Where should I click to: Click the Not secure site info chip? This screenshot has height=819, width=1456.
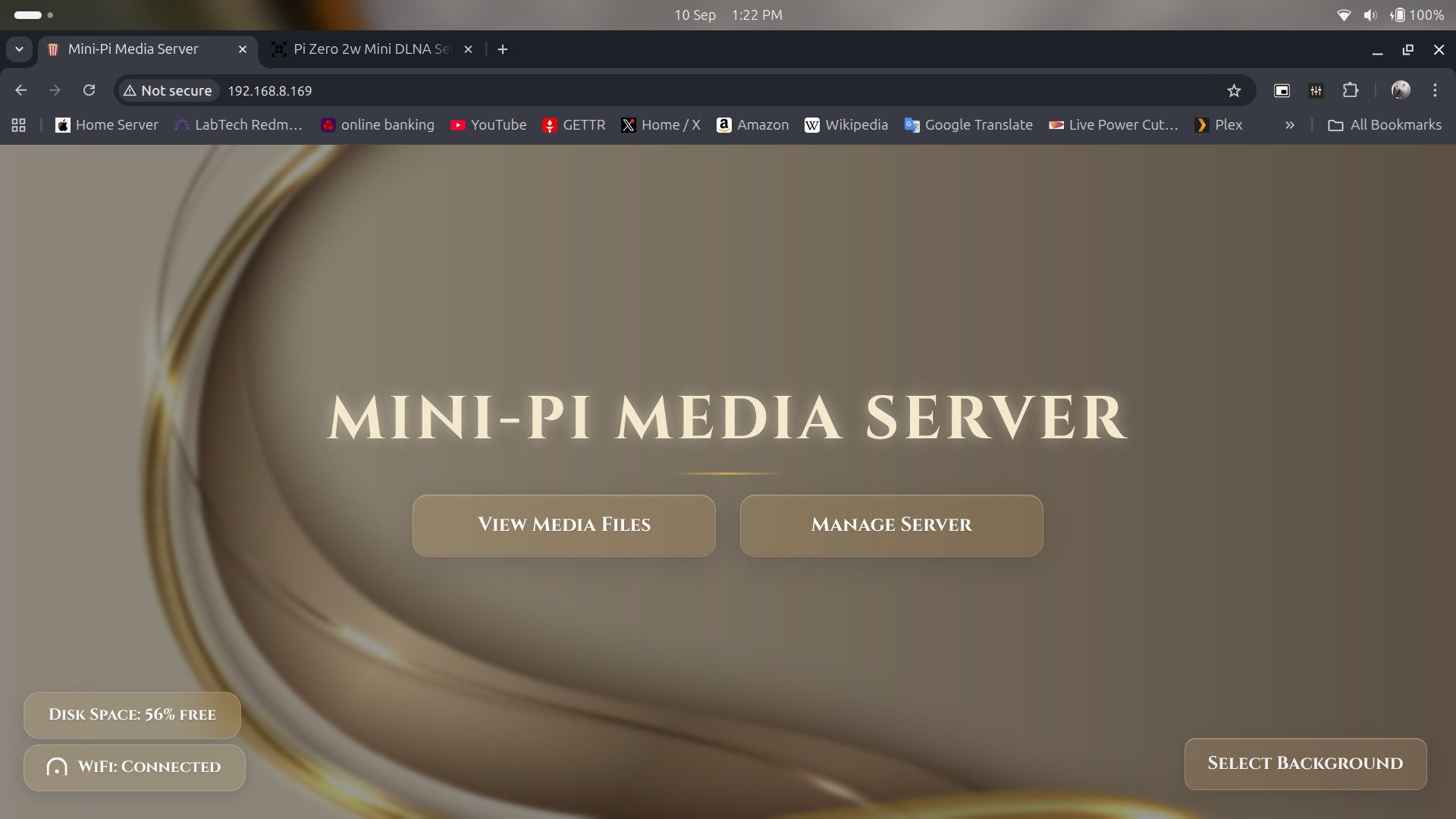168,91
